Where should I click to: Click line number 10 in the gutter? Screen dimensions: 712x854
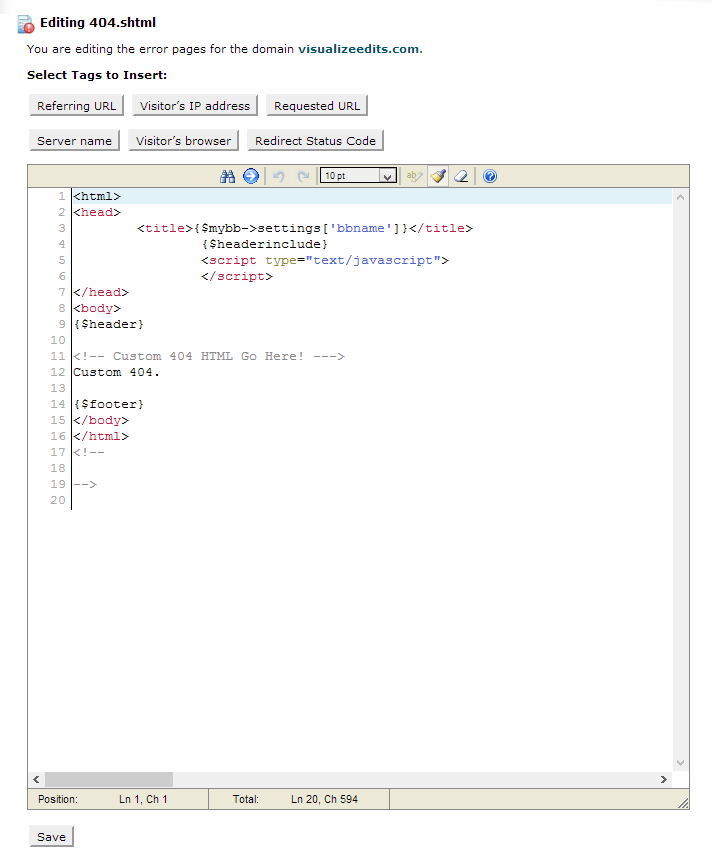click(x=58, y=340)
